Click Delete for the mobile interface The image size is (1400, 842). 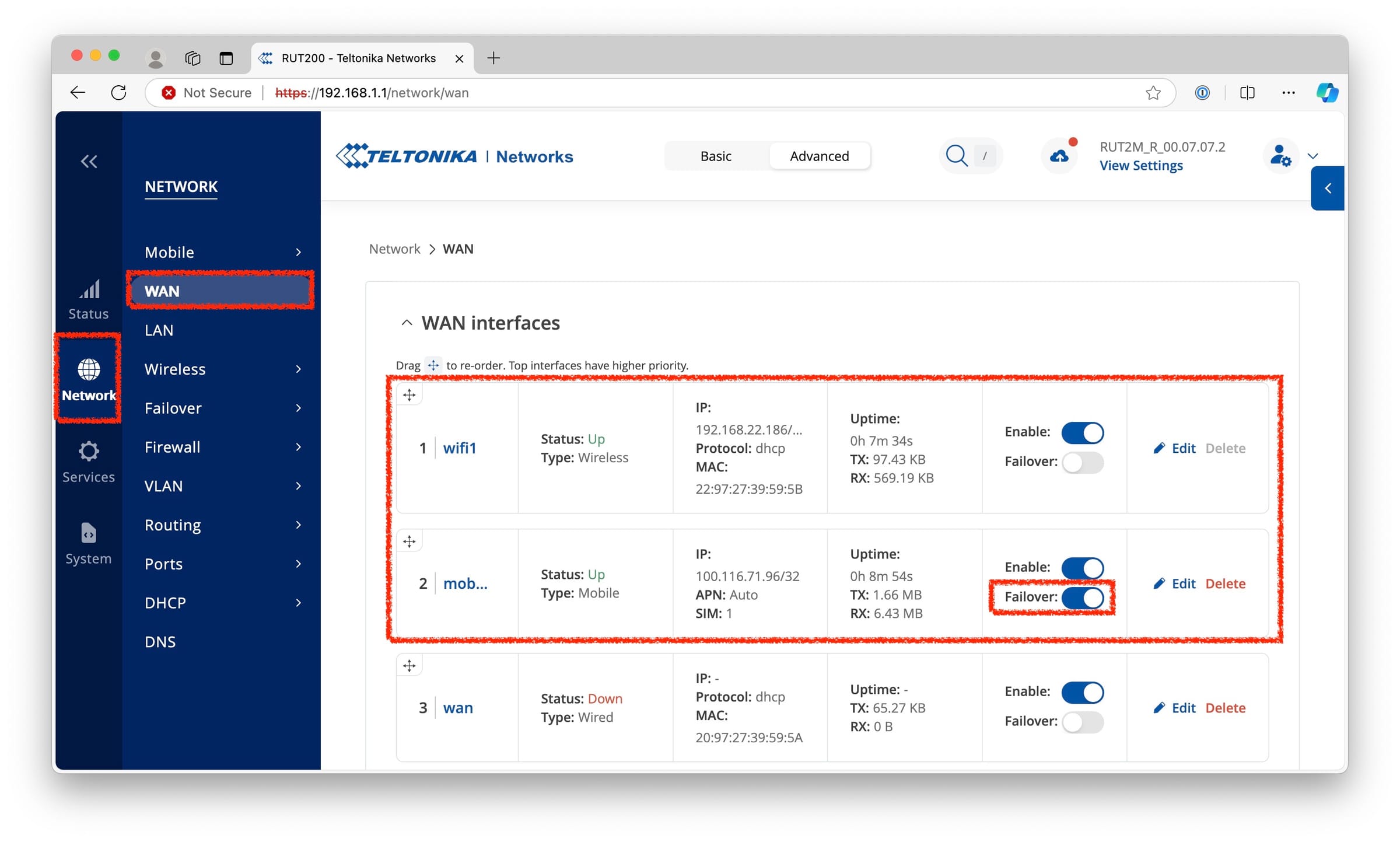1225,584
